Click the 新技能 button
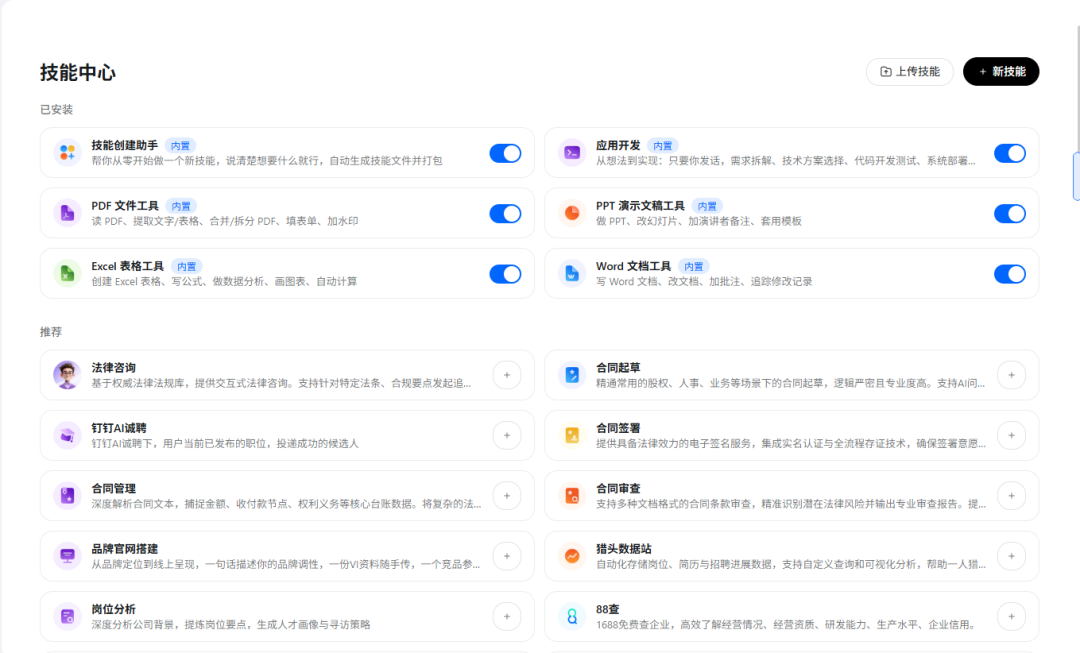The image size is (1080, 653). (x=1001, y=72)
